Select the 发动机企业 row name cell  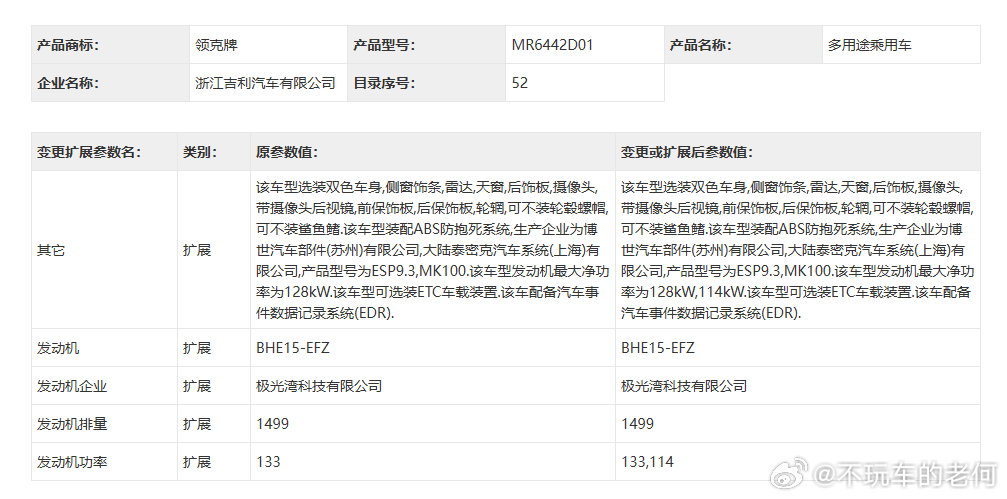coord(105,386)
